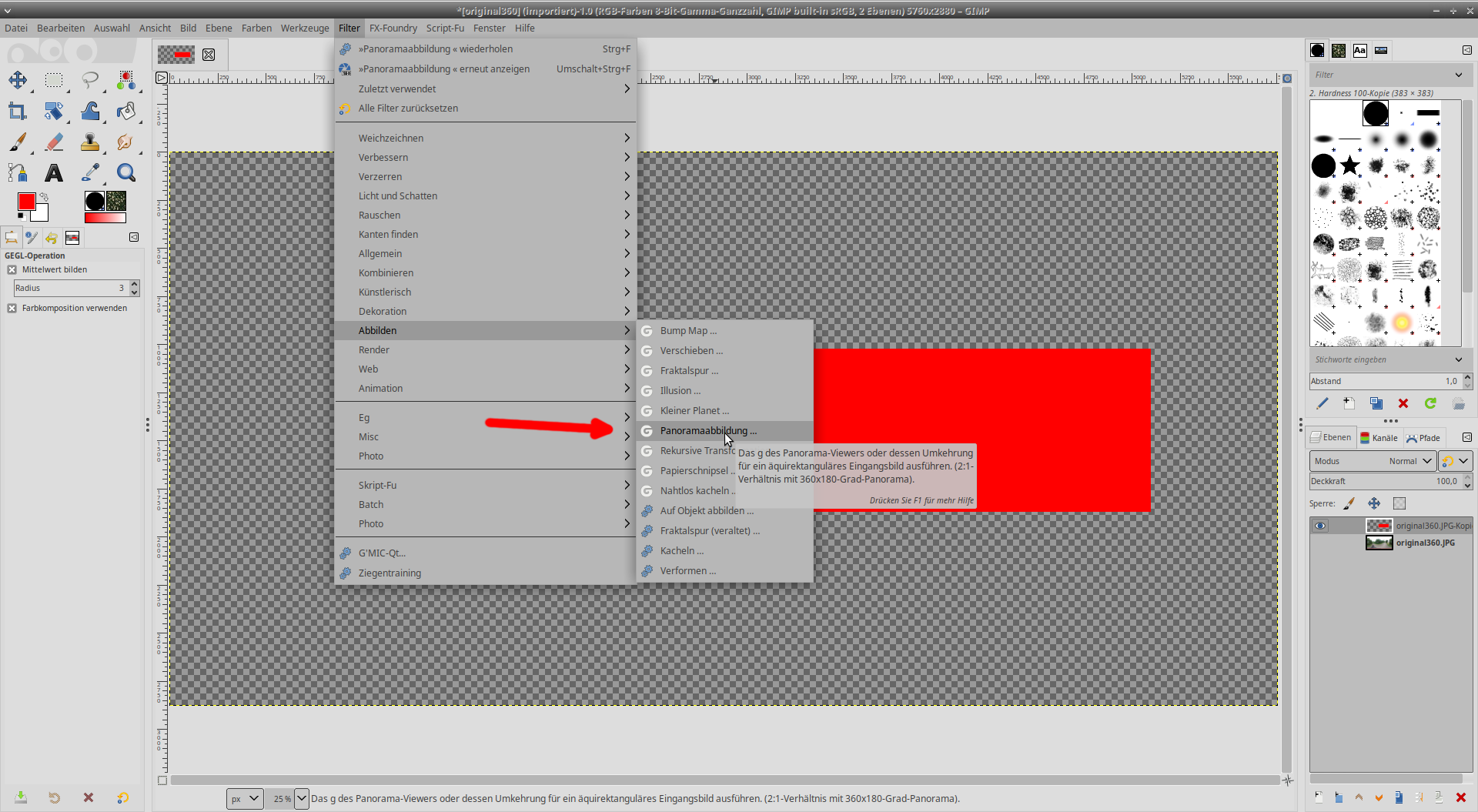Select the original360.JPG layer thumbnail
This screenshot has height=812, width=1478.
coord(1379,543)
